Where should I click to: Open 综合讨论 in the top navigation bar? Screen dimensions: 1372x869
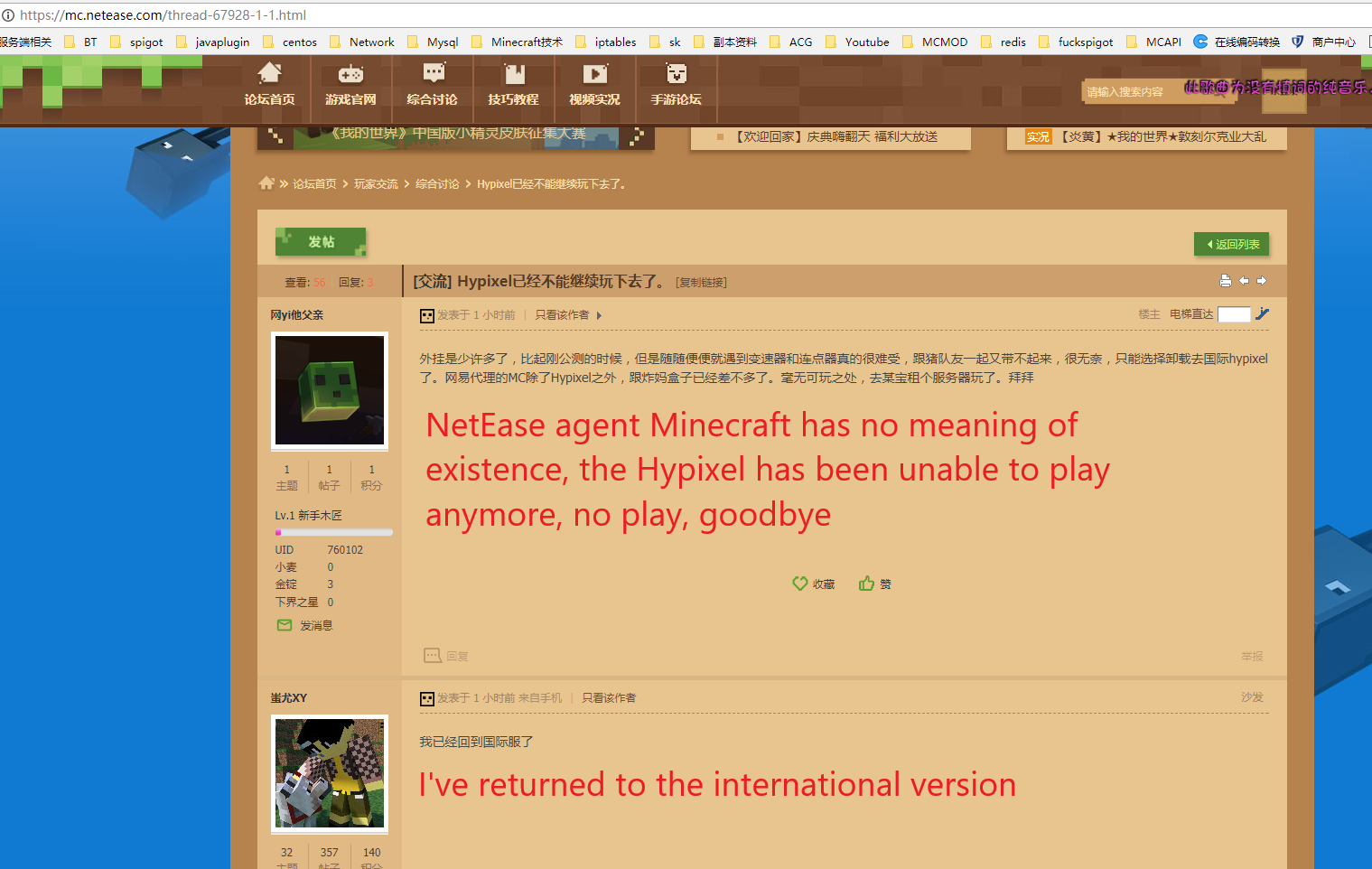point(432,84)
